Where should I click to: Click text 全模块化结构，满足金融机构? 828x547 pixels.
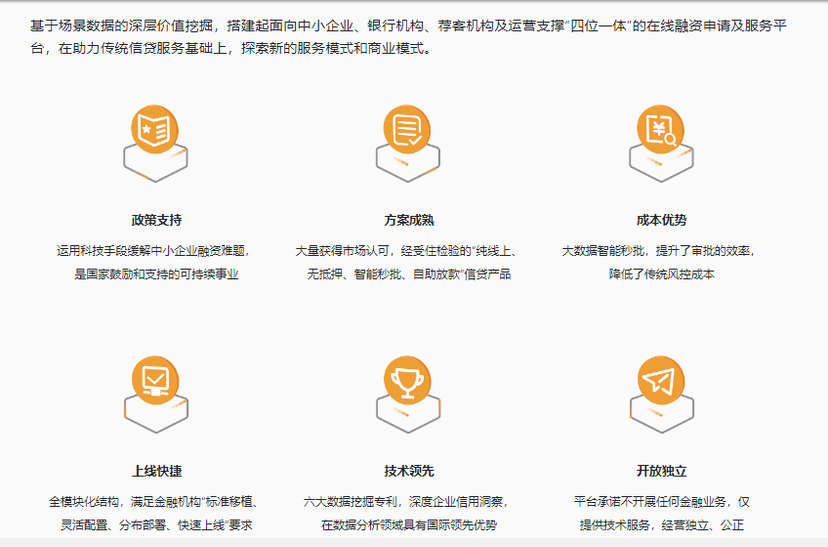[125, 502]
